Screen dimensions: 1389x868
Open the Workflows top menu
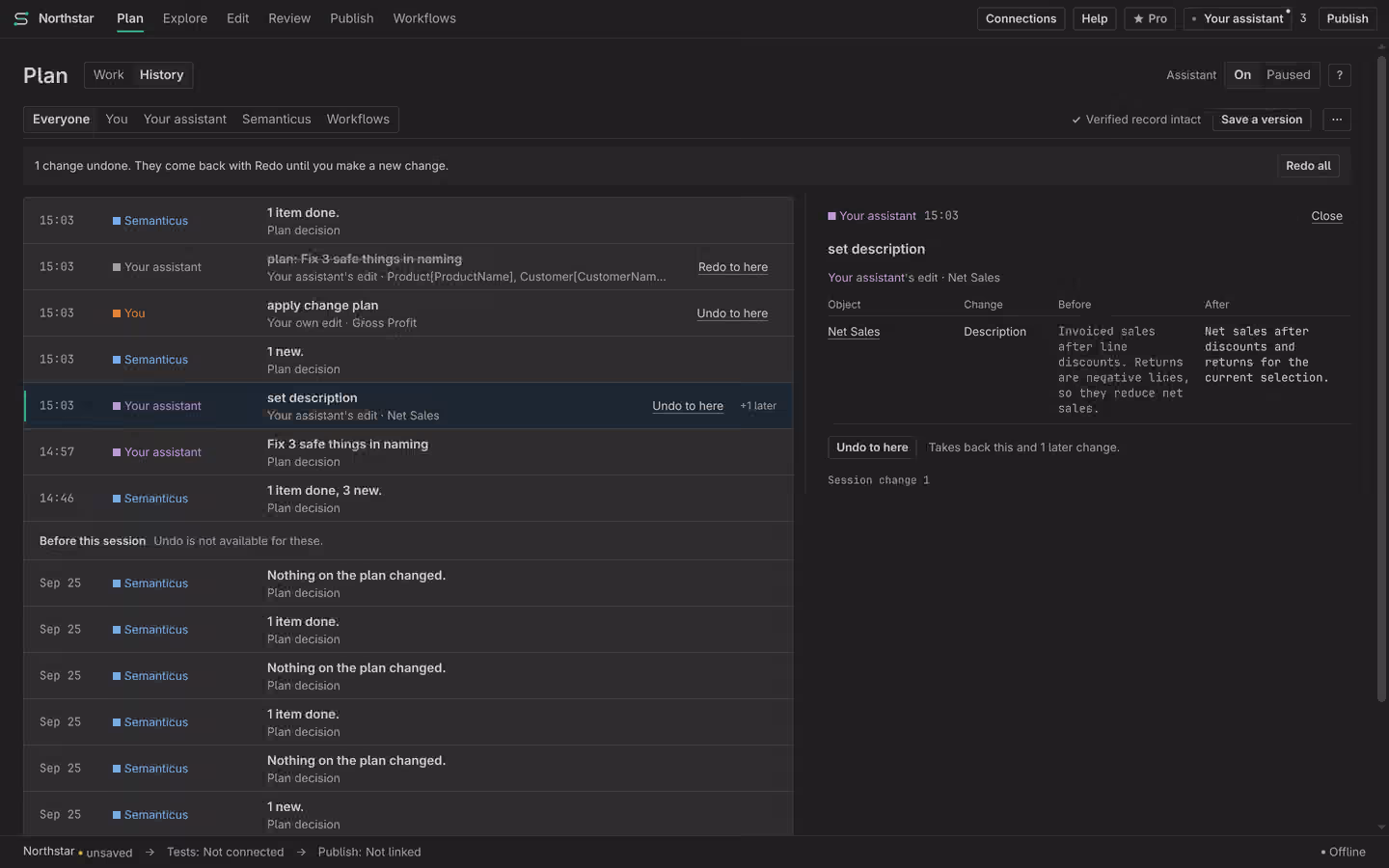[x=424, y=18]
